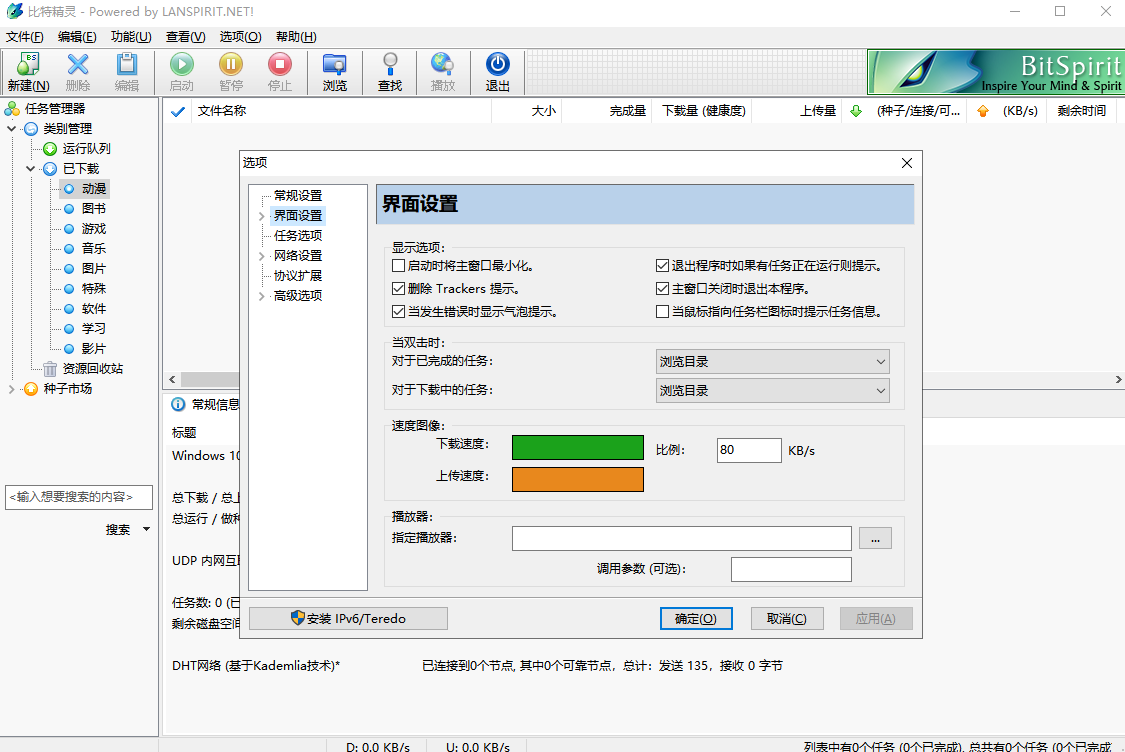The width and height of the screenshot is (1125, 752).
Task: Click the search input box in sidebar
Action: coord(79,497)
